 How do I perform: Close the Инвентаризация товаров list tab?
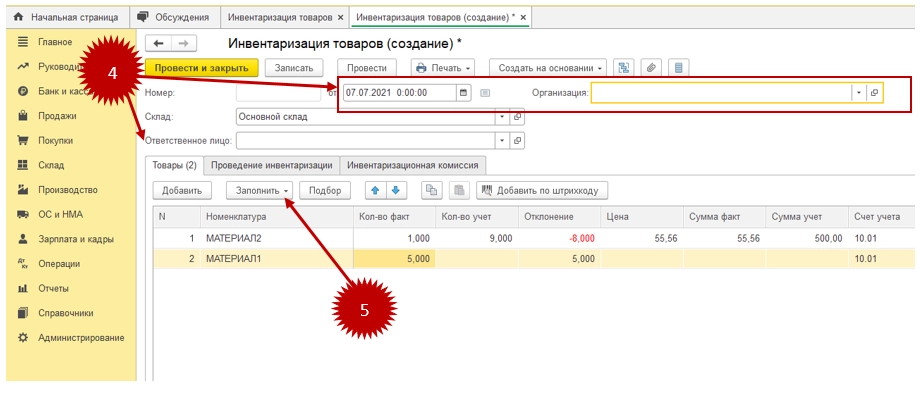pyautogui.click(x=340, y=18)
